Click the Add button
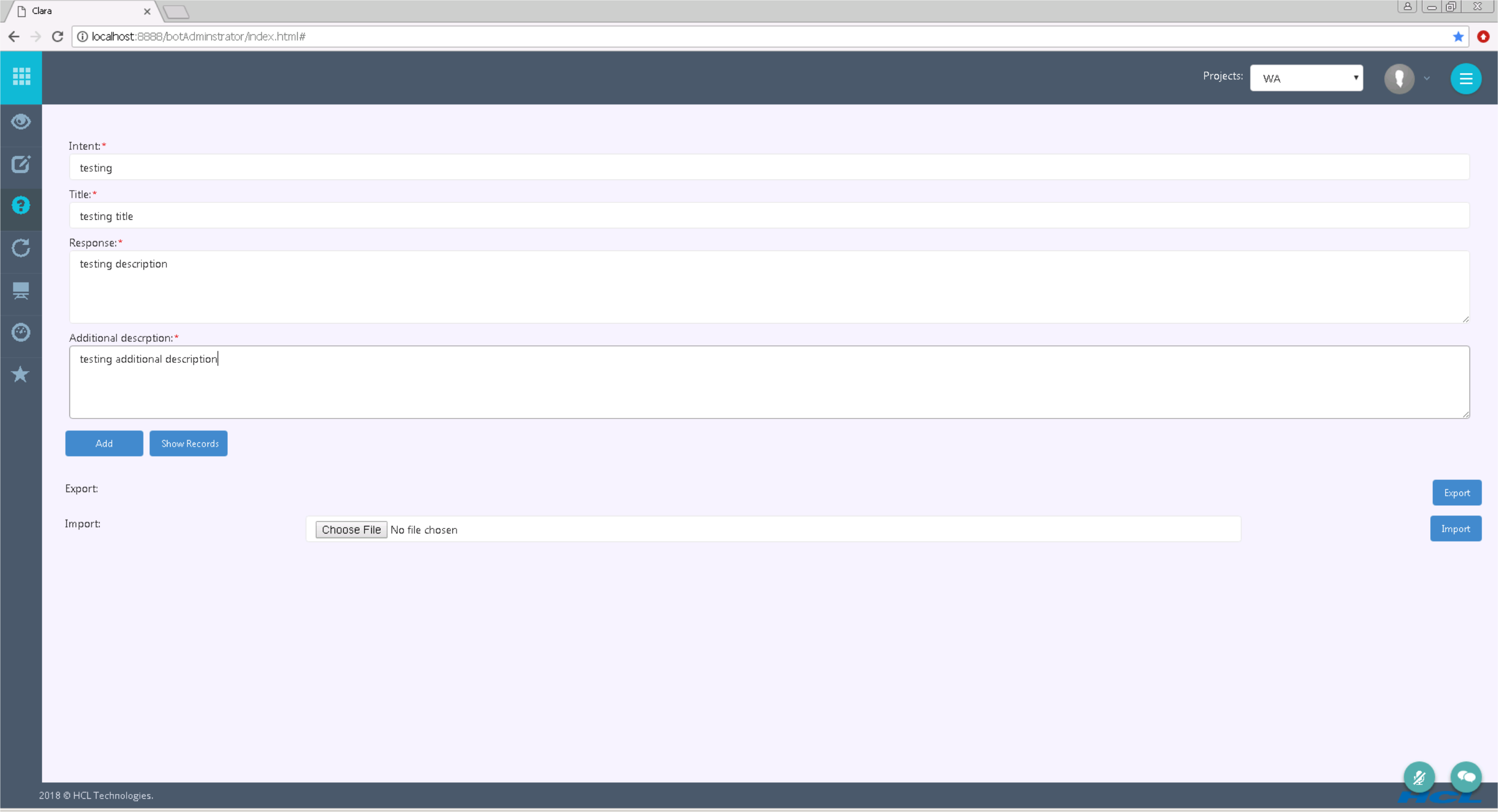 (104, 443)
